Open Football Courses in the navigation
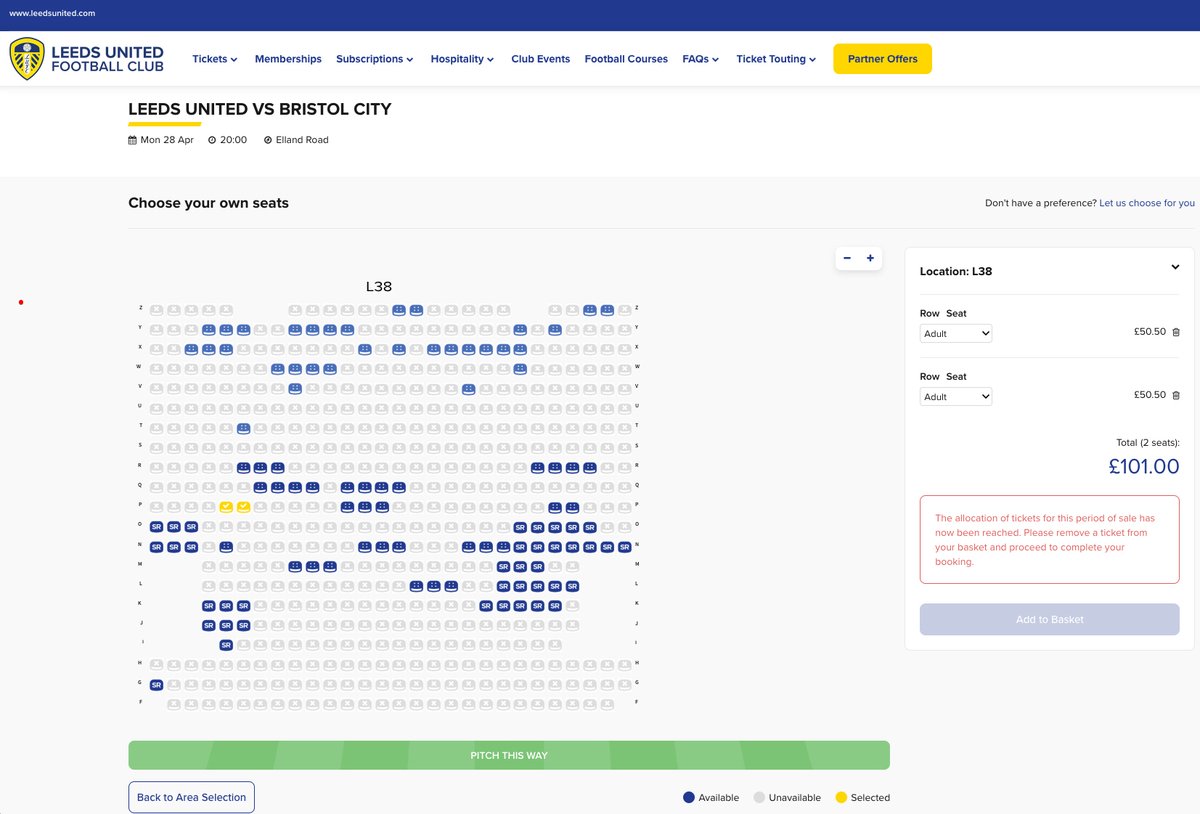 (x=626, y=59)
